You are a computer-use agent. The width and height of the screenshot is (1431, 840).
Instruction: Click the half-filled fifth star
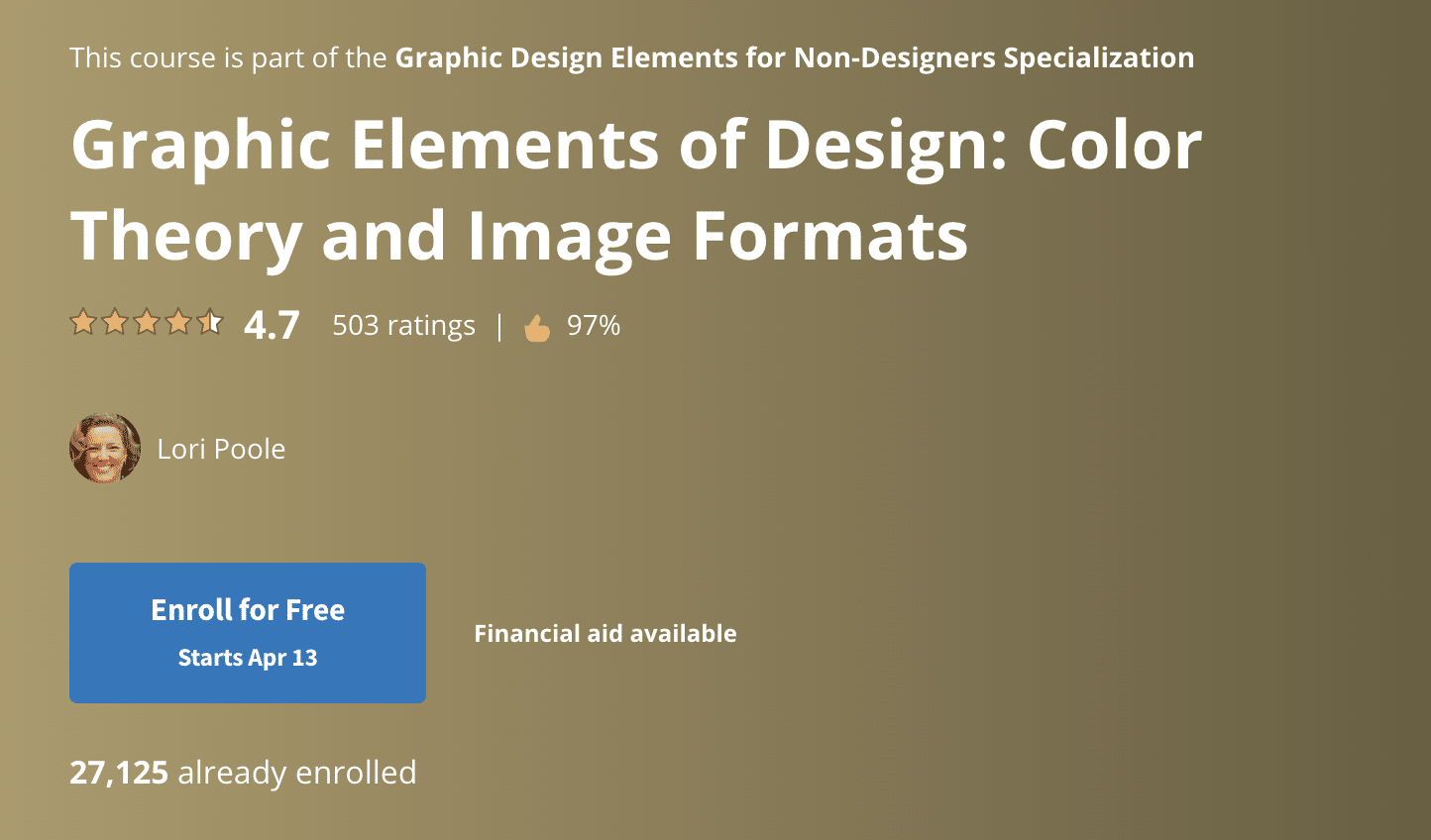tap(210, 322)
